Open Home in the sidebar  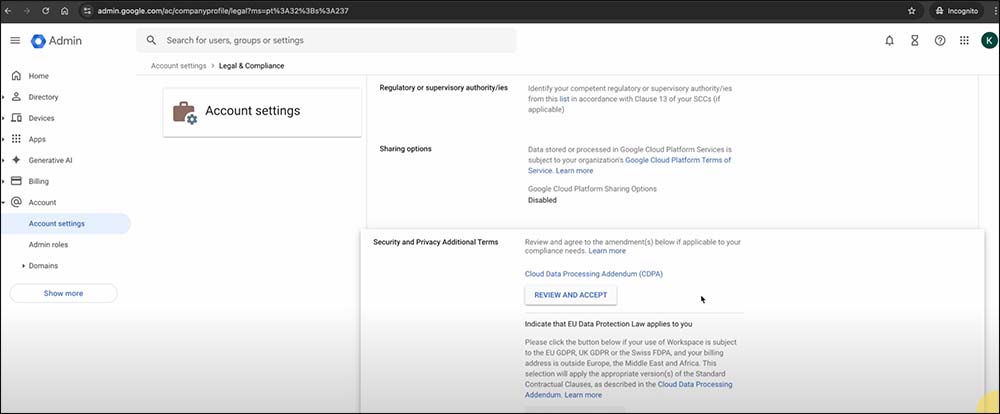(x=38, y=76)
